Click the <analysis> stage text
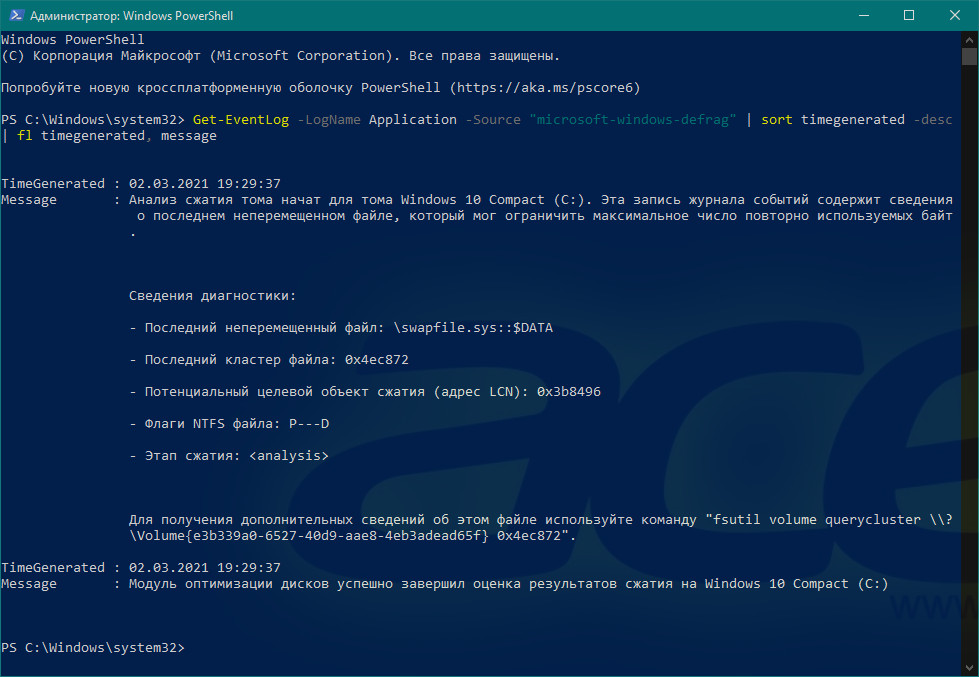The width and height of the screenshot is (979, 677). (288, 456)
